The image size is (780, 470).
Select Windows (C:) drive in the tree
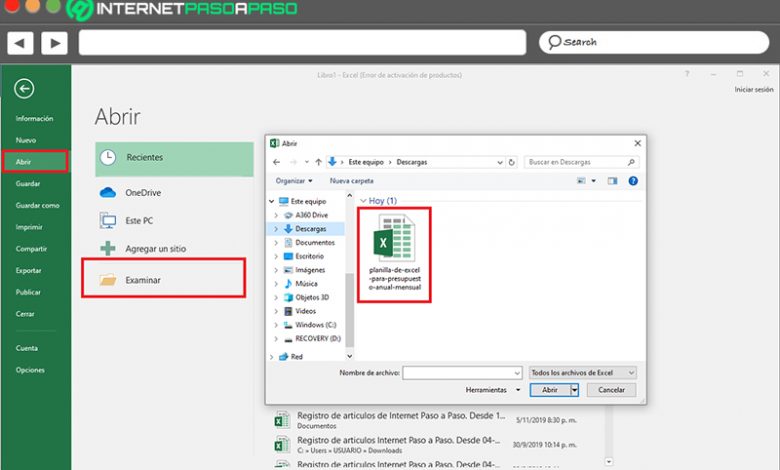point(315,325)
